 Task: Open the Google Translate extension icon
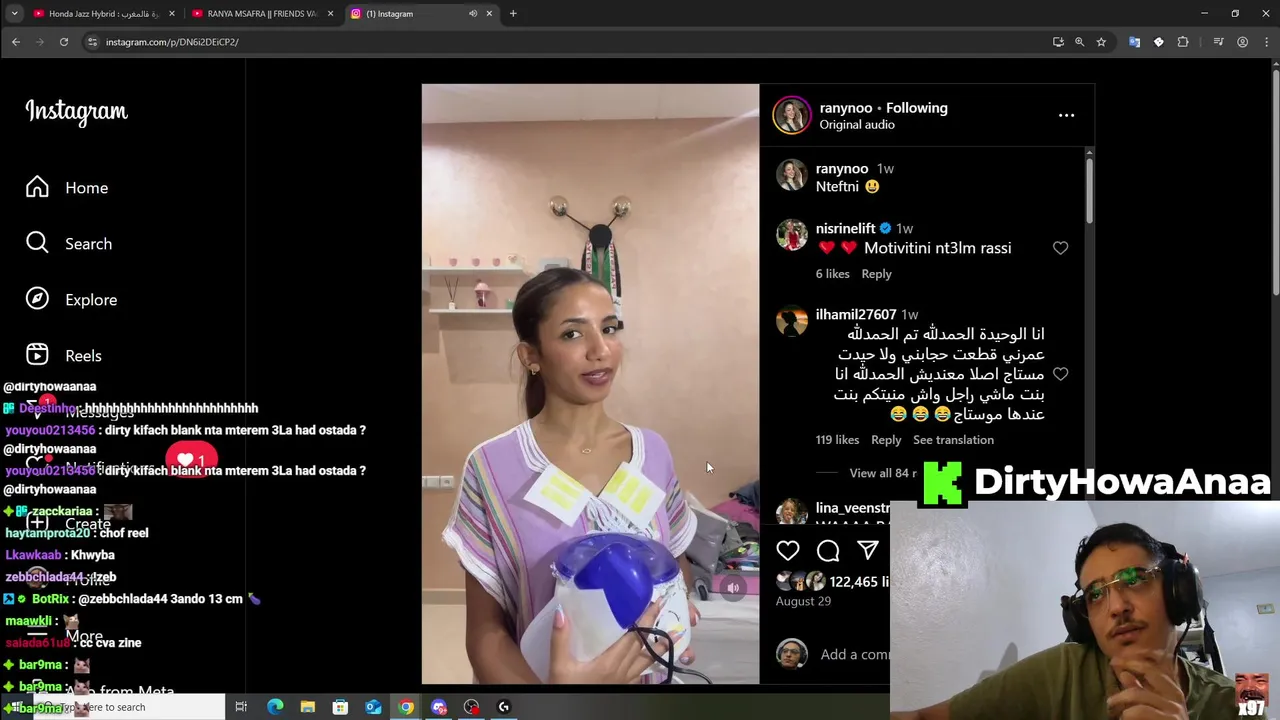(1134, 42)
